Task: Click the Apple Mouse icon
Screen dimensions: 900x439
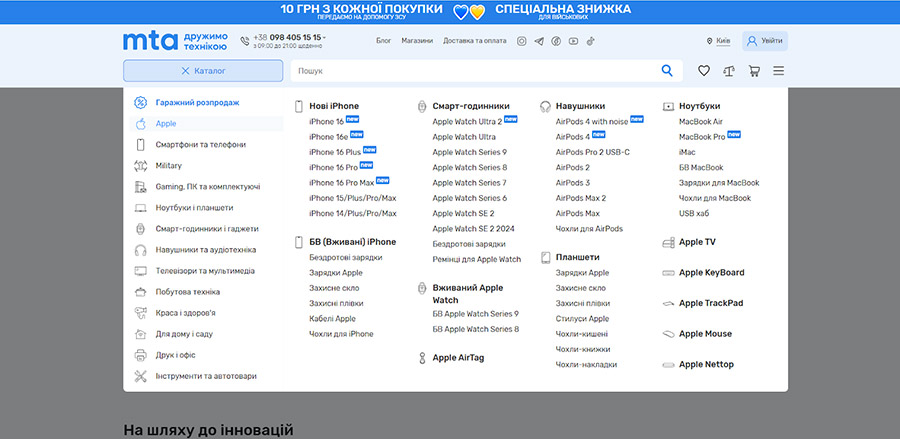Action: pos(668,334)
